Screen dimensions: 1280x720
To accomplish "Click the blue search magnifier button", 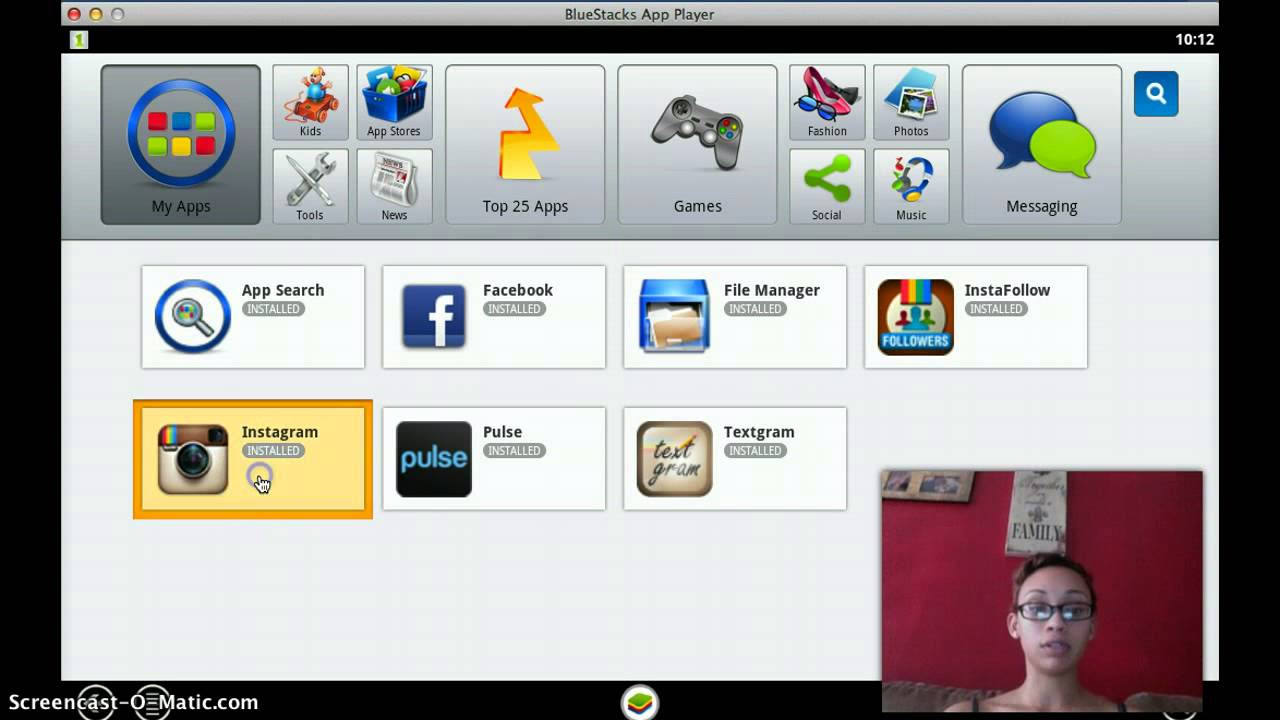I will click(x=1156, y=94).
